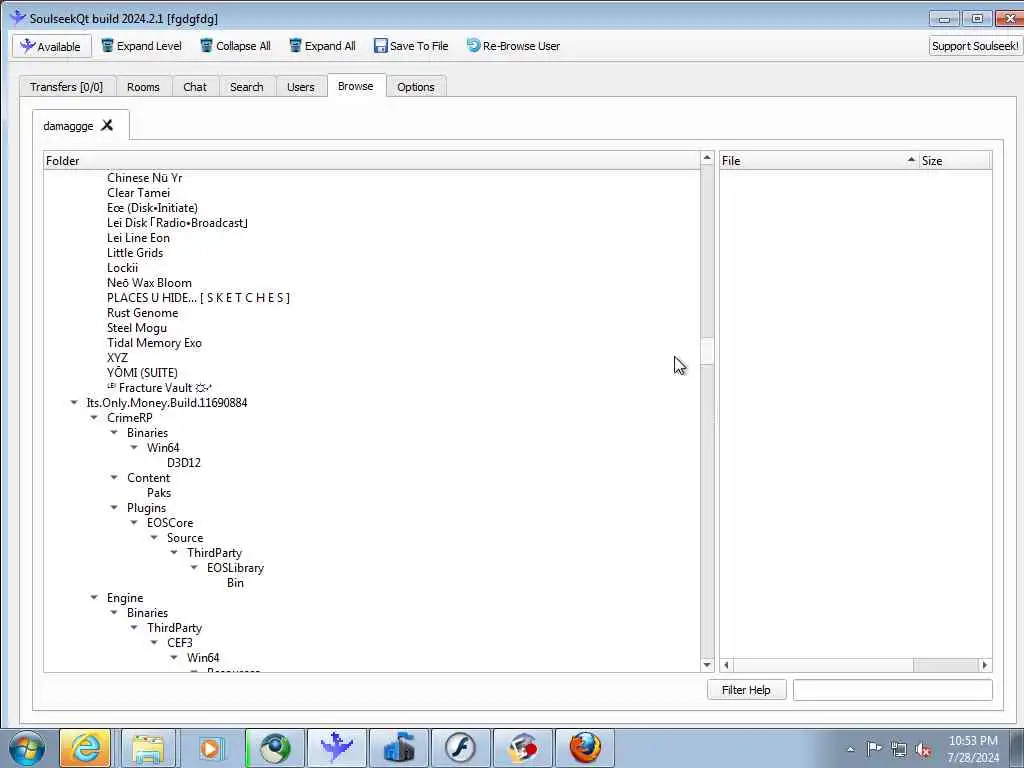Image resolution: width=1024 pixels, height=768 pixels.
Task: Click the folder tree scroll down arrow
Action: [707, 665]
